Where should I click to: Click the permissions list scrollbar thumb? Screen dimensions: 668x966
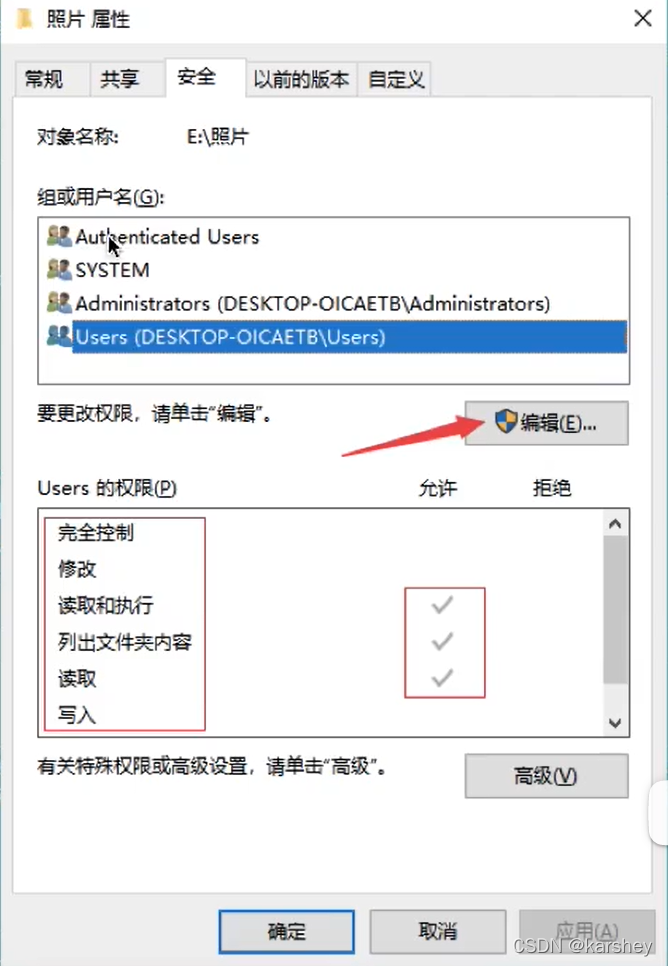[615, 610]
